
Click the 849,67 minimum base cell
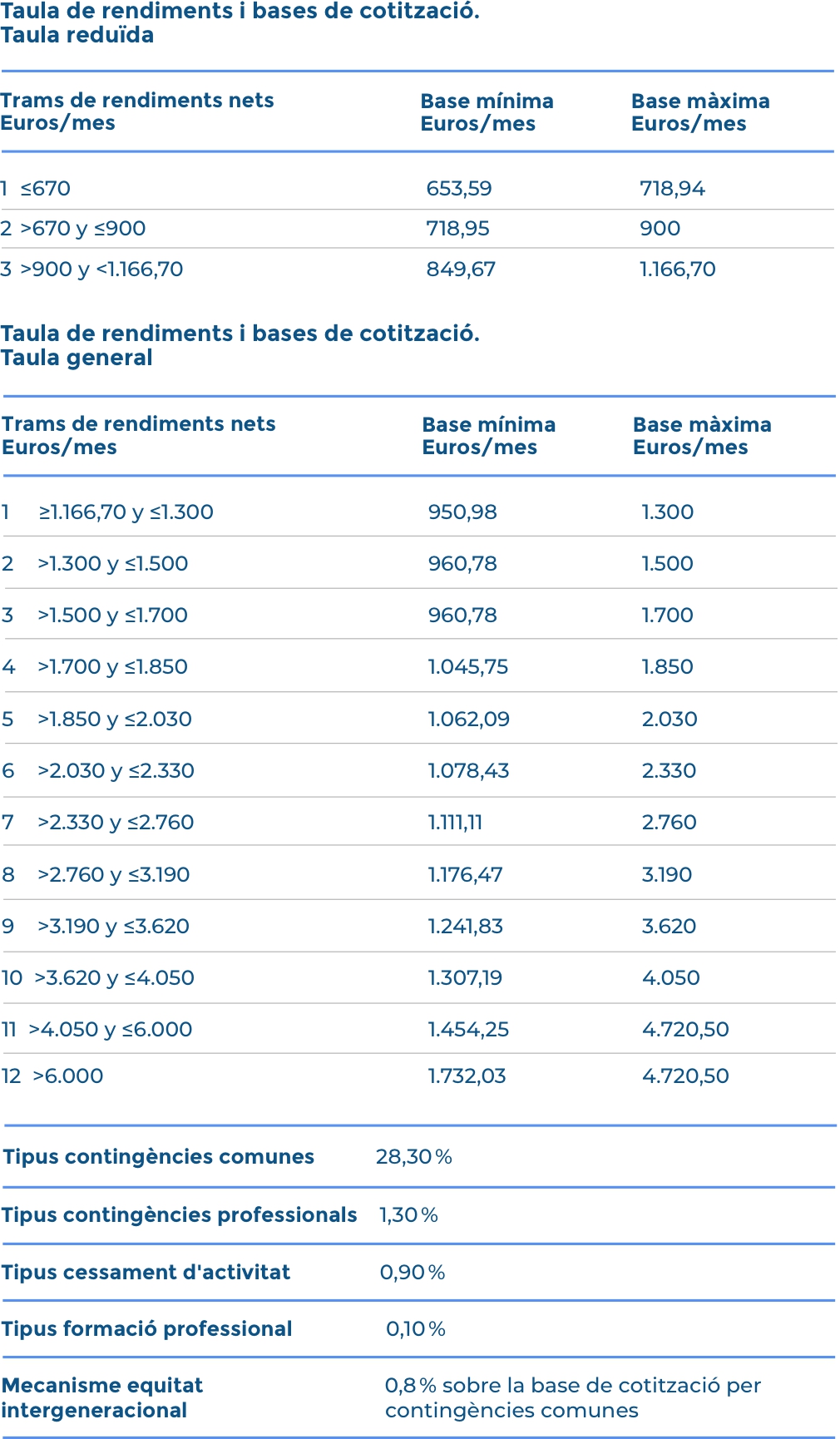(x=461, y=270)
